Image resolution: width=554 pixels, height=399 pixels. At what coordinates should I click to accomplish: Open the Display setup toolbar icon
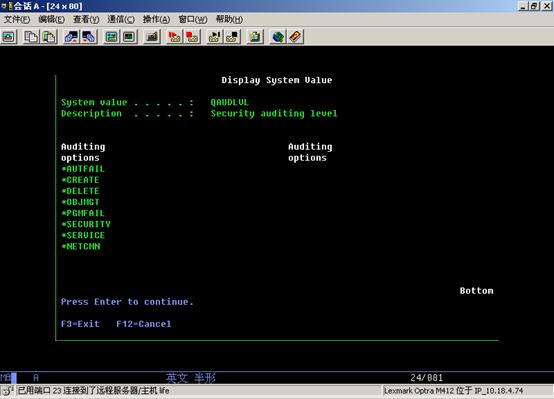(x=112, y=37)
